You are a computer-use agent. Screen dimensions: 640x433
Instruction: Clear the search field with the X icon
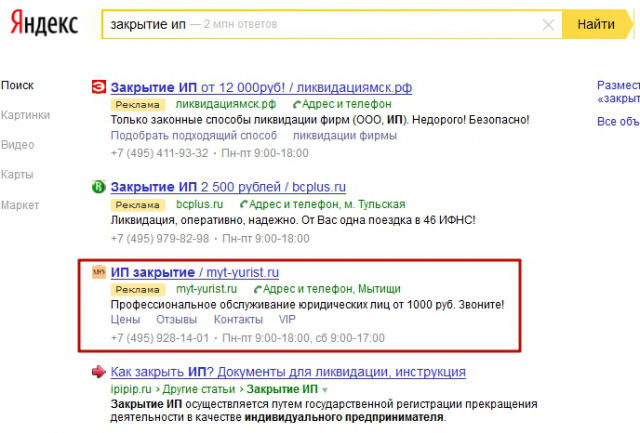coord(548,25)
